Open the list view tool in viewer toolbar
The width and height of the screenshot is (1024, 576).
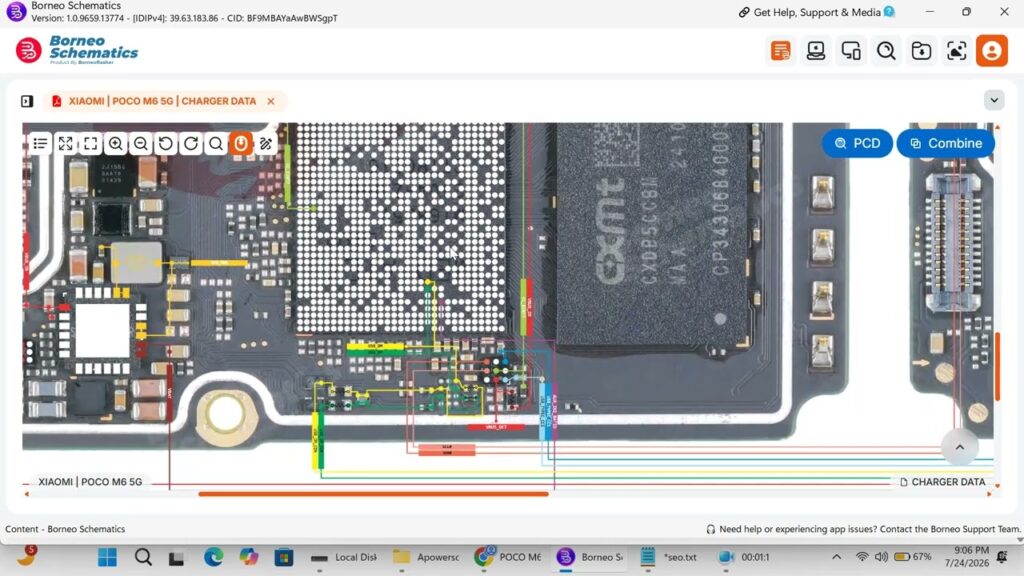click(40, 144)
